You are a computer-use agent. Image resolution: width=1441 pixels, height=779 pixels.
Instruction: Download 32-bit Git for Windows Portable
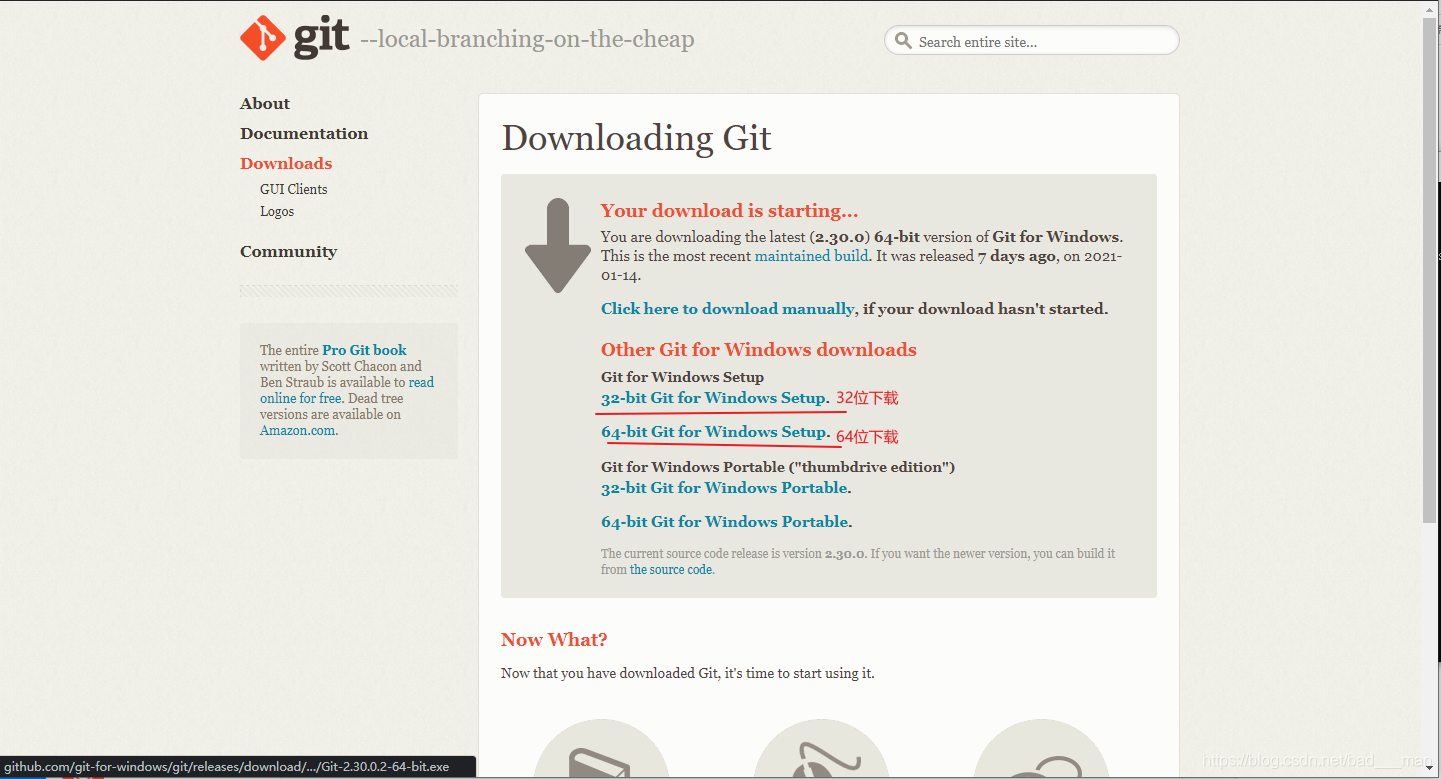(724, 488)
